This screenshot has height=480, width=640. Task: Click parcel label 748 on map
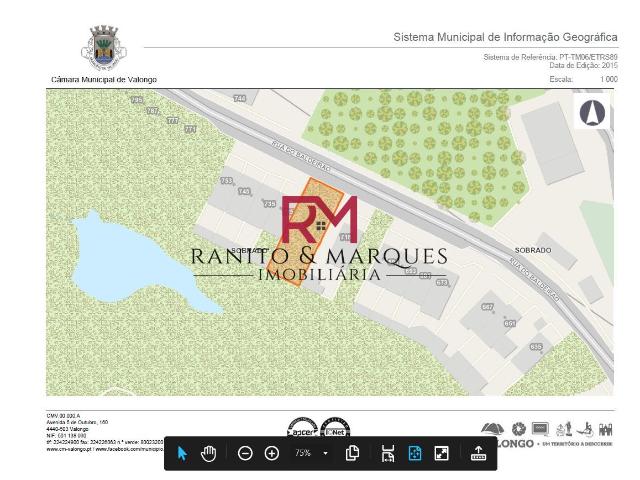click(240, 98)
